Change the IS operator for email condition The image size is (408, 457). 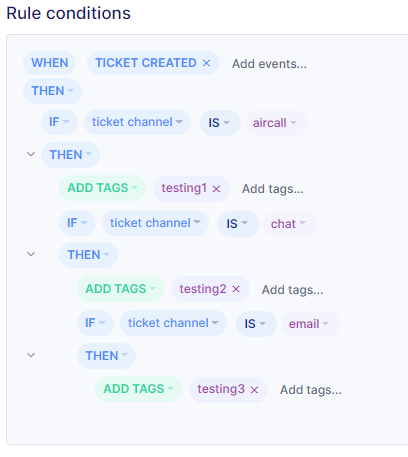click(256, 324)
